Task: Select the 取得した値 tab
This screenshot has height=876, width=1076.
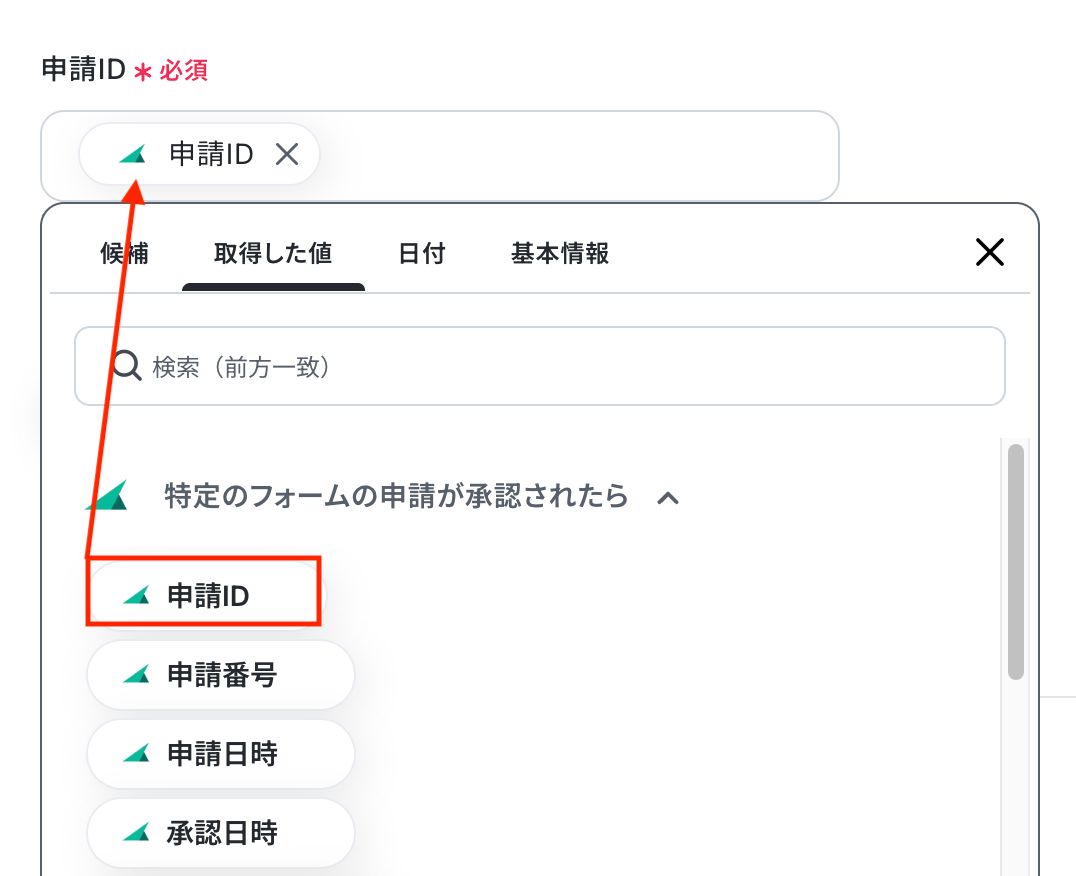Action: 273,253
